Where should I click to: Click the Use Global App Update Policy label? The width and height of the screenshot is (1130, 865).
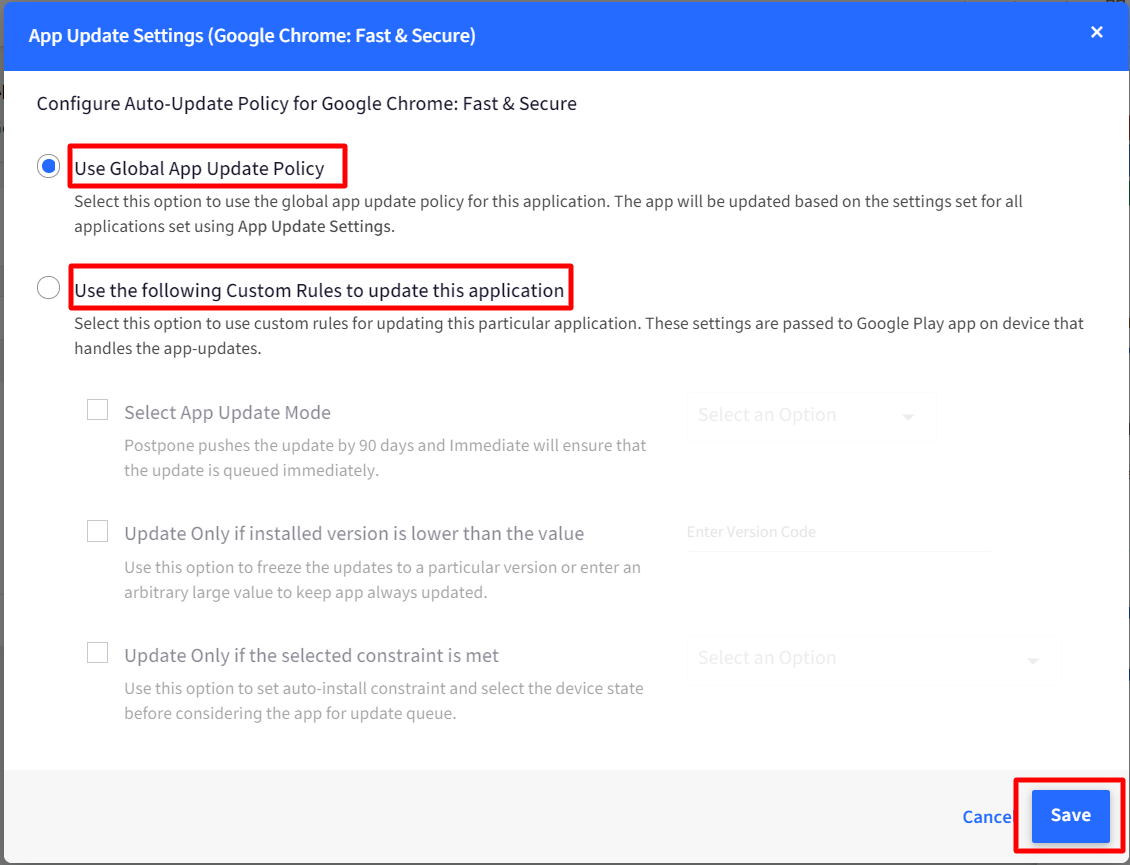coord(200,169)
